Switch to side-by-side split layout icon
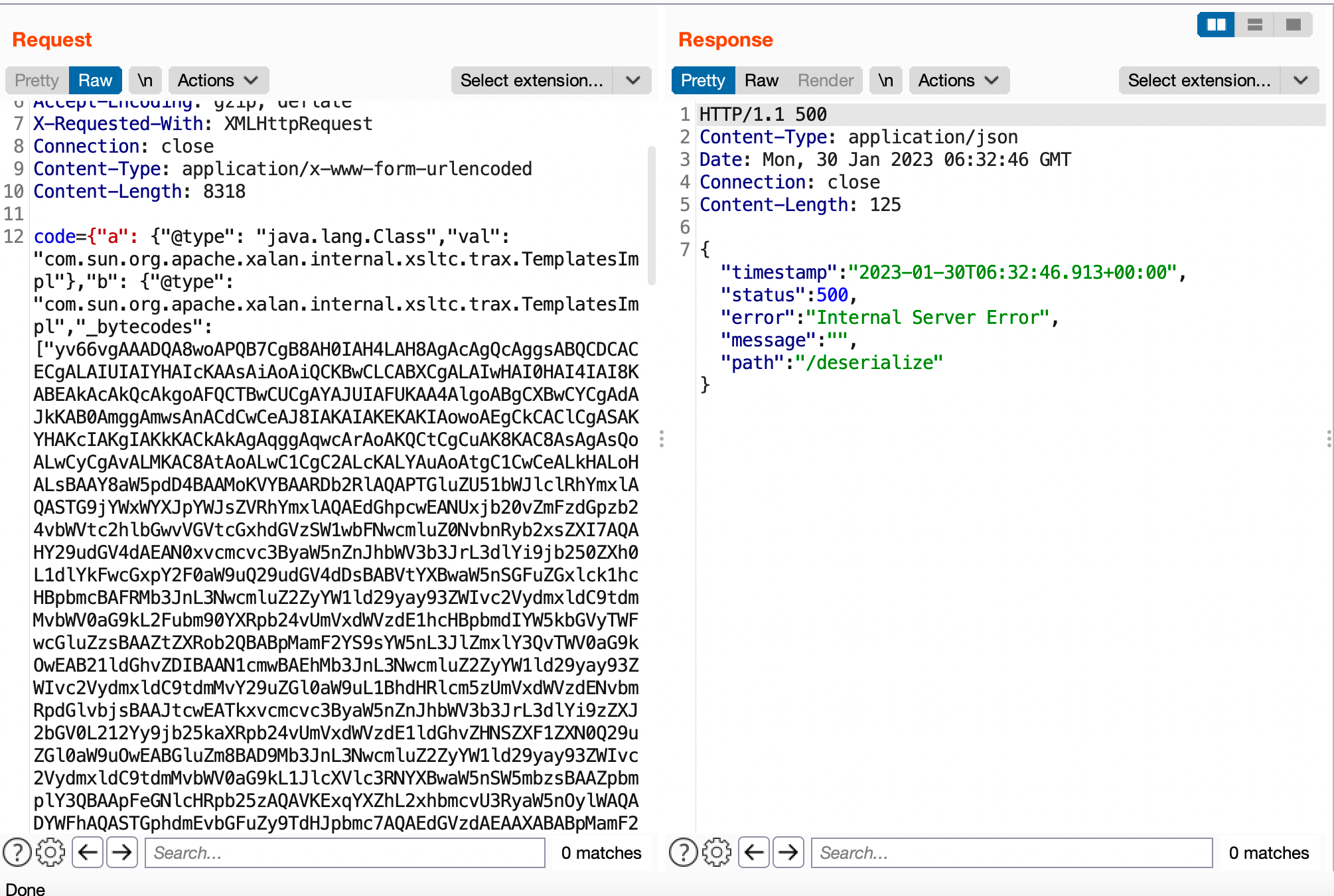This screenshot has width=1334, height=896. pyautogui.click(x=1216, y=25)
